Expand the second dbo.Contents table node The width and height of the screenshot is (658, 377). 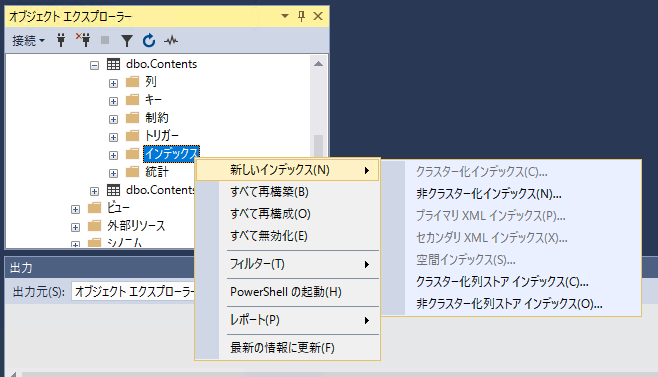[94, 191]
